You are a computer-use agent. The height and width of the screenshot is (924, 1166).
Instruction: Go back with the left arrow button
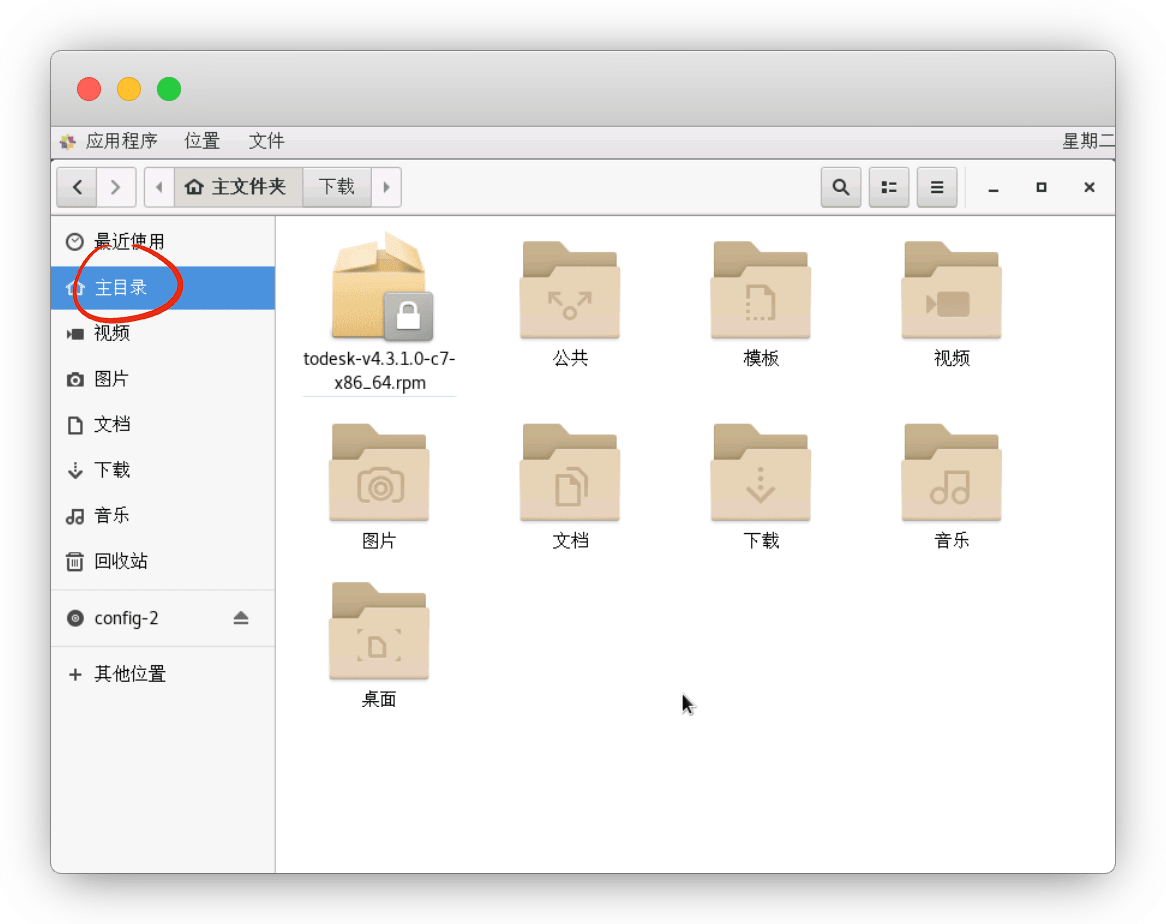tap(77, 187)
